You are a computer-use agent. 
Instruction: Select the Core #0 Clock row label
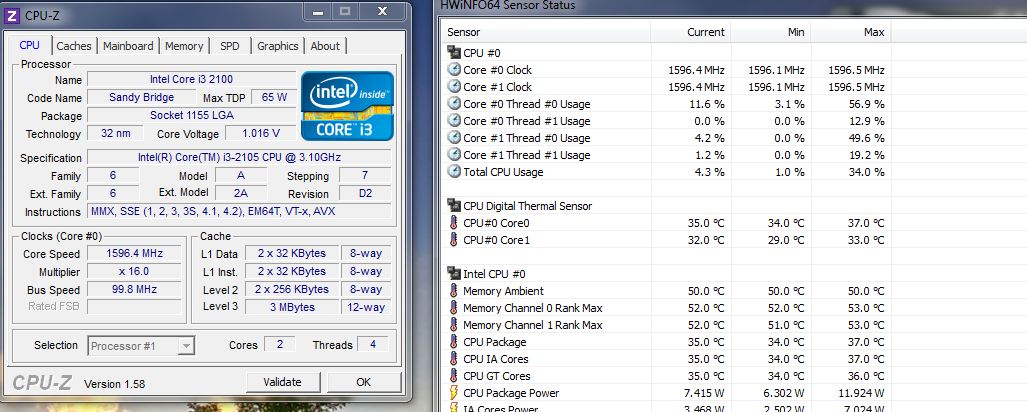coord(497,69)
